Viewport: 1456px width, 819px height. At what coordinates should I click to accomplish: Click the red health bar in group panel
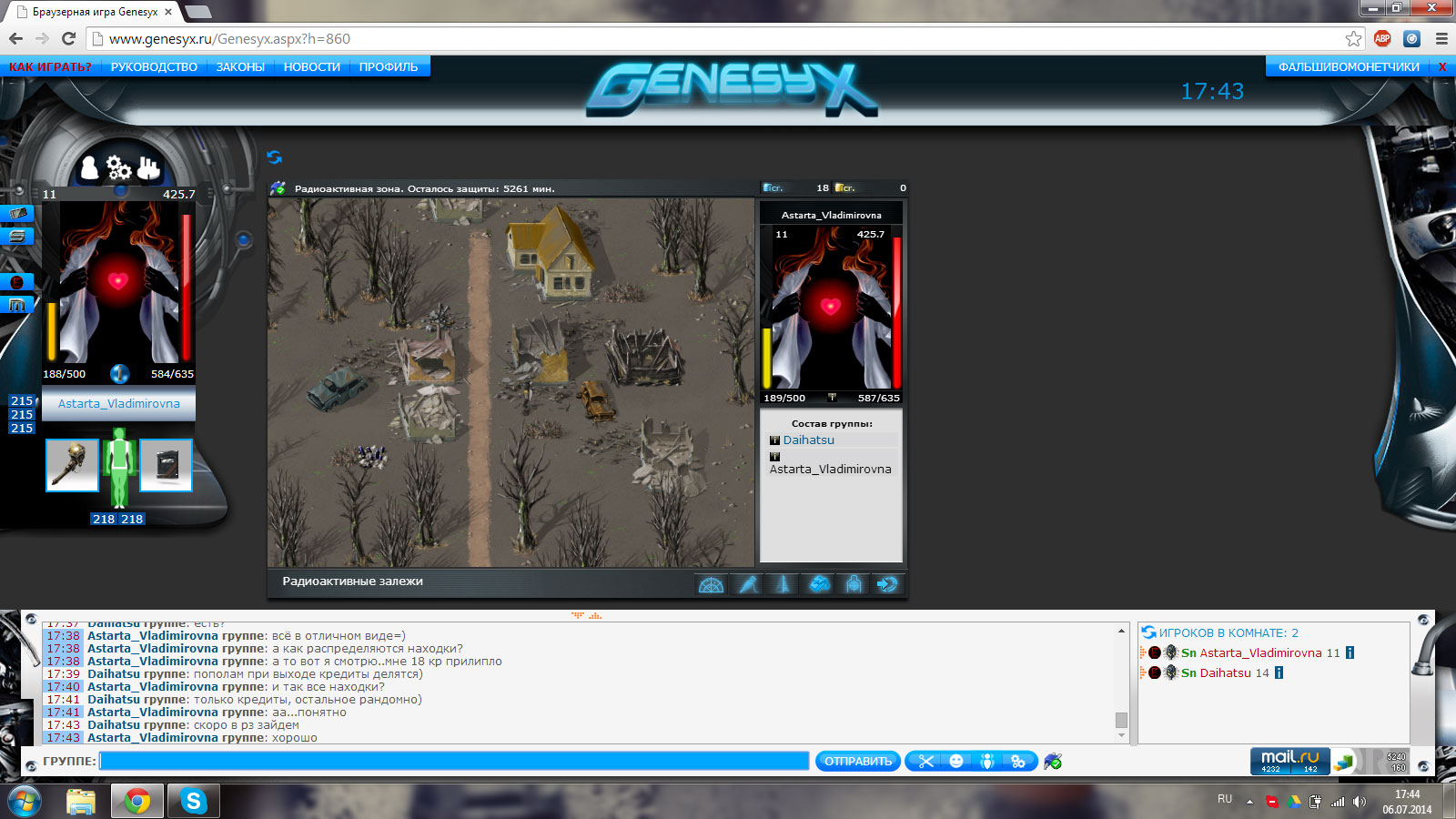[x=896, y=312]
